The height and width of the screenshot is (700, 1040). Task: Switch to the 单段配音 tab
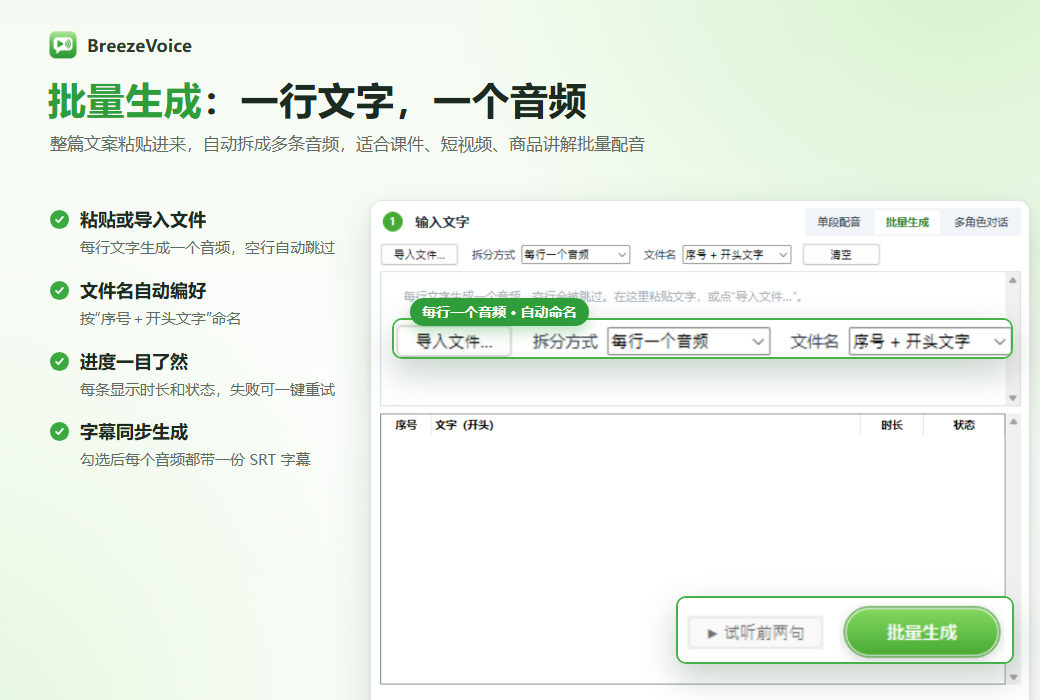(x=838, y=222)
